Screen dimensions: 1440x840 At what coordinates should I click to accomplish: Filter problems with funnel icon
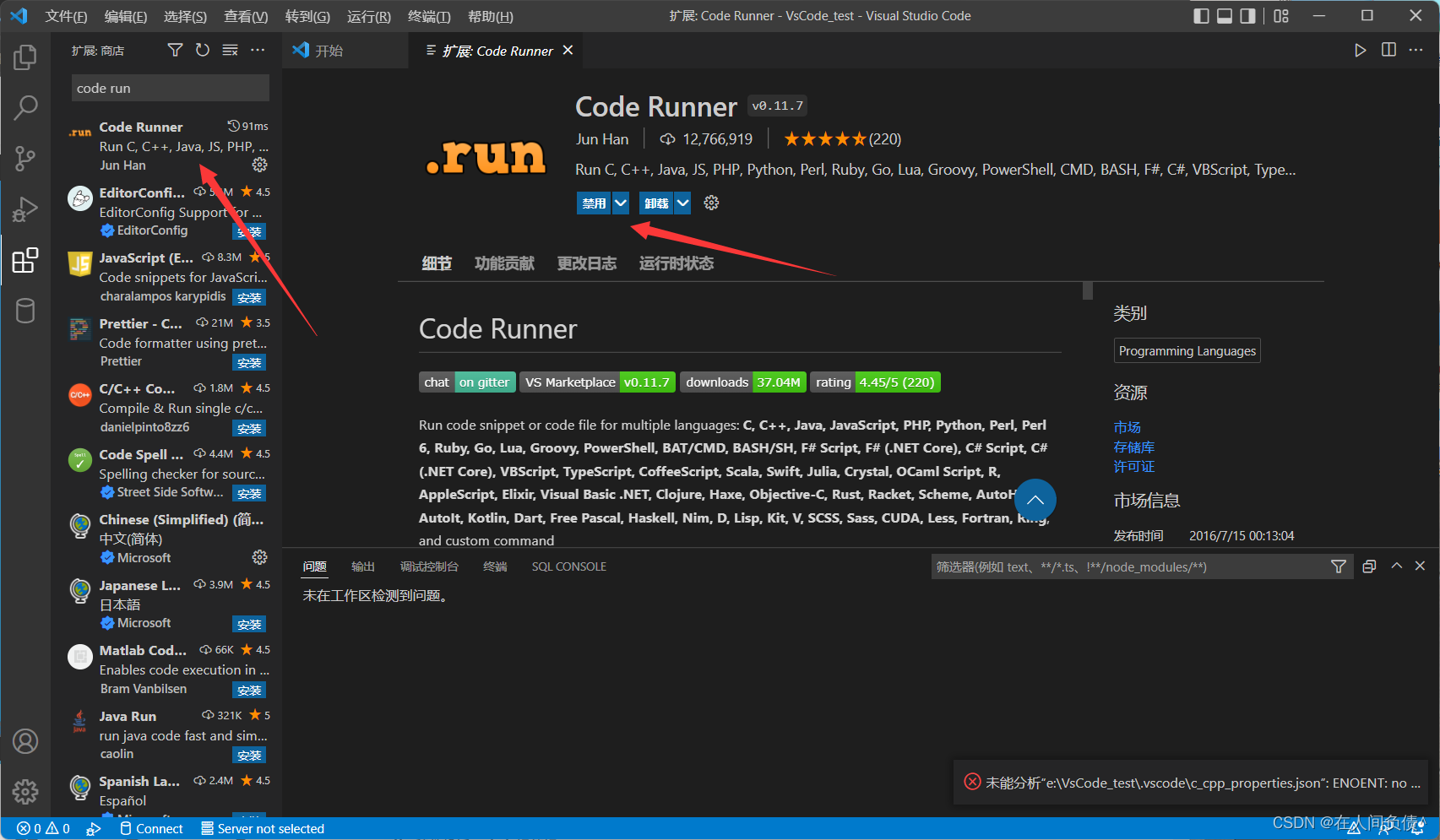(x=1339, y=566)
